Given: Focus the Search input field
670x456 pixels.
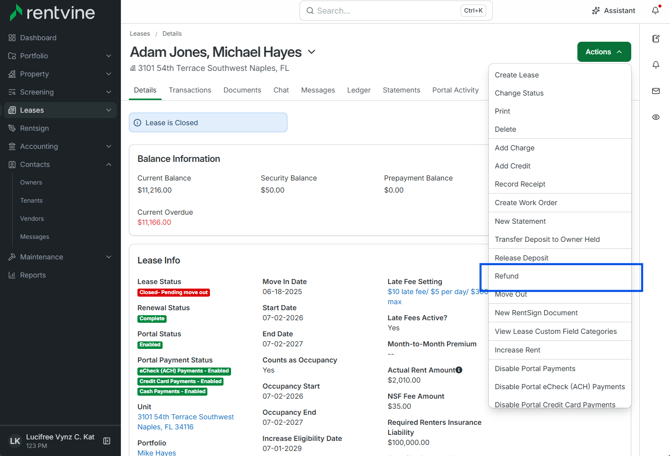Looking at the screenshot, I should 396,11.
